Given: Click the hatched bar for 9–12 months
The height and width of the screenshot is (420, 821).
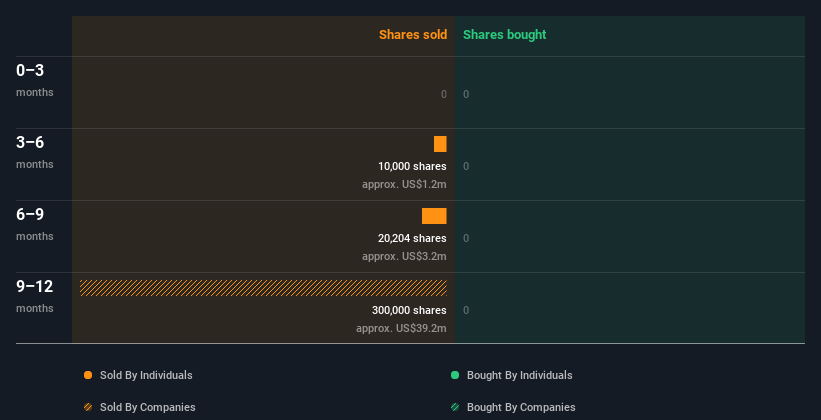Looking at the screenshot, I should (263, 288).
